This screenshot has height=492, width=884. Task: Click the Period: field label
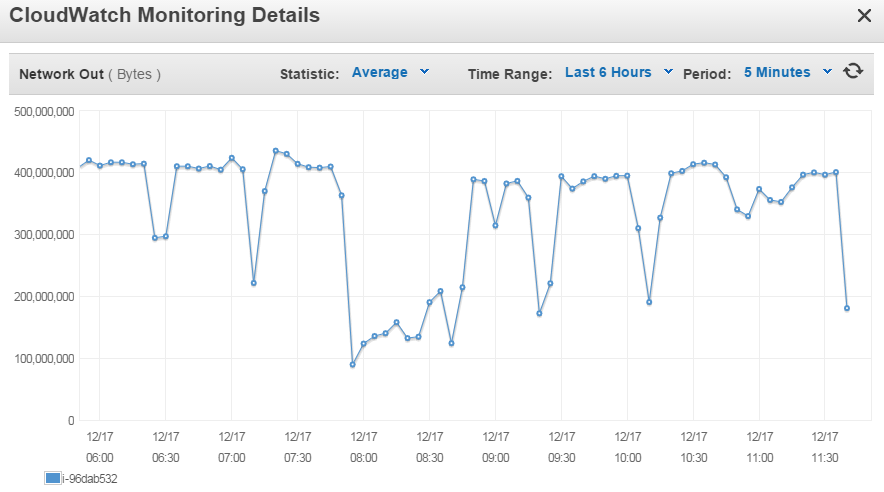tap(707, 74)
